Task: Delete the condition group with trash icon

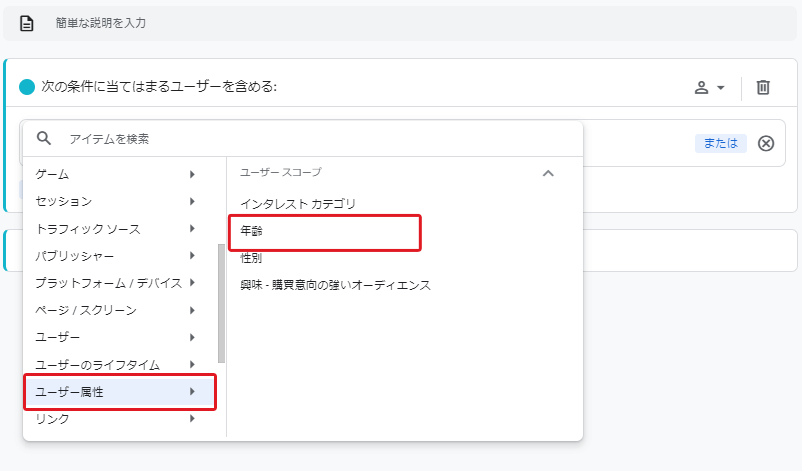Action: point(763,87)
